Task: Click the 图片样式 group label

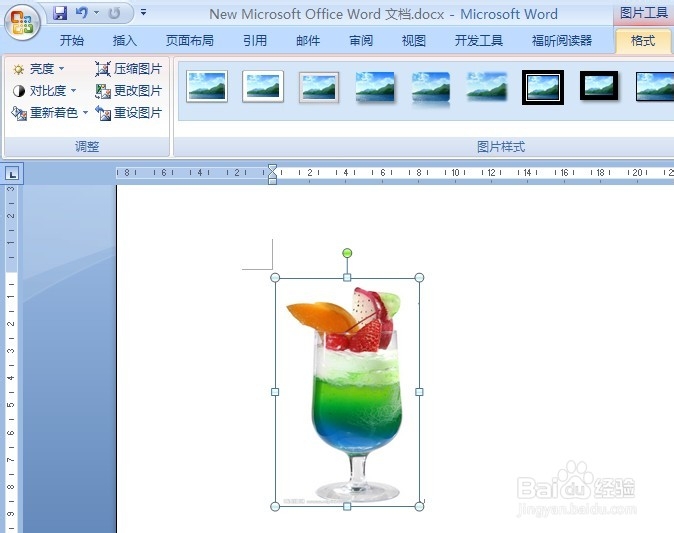Action: pos(501,147)
